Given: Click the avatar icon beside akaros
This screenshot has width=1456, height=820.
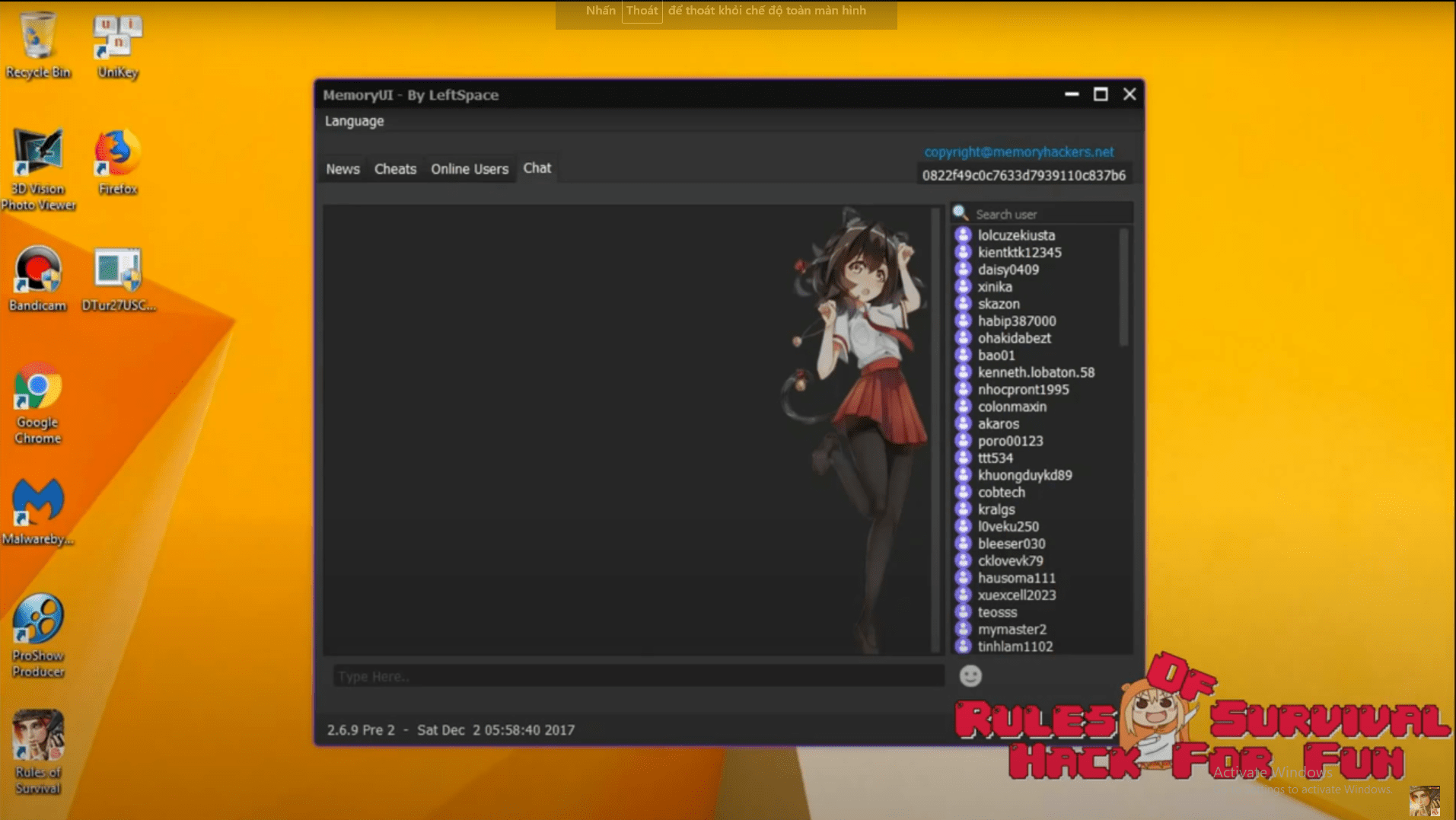Looking at the screenshot, I should coord(963,423).
